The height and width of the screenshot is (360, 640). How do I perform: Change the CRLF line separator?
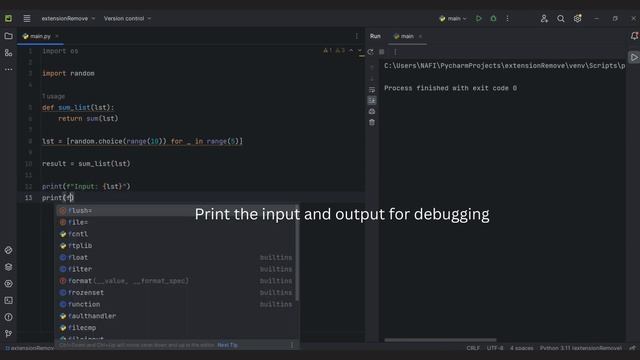click(x=473, y=348)
